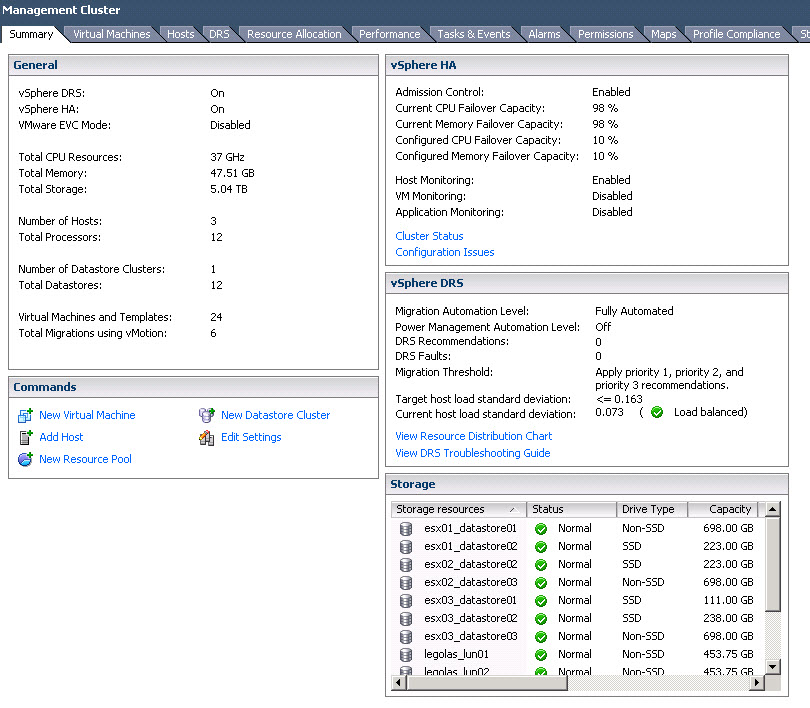Click the green Load balanced check icon
The image size is (810, 708).
coord(657,412)
